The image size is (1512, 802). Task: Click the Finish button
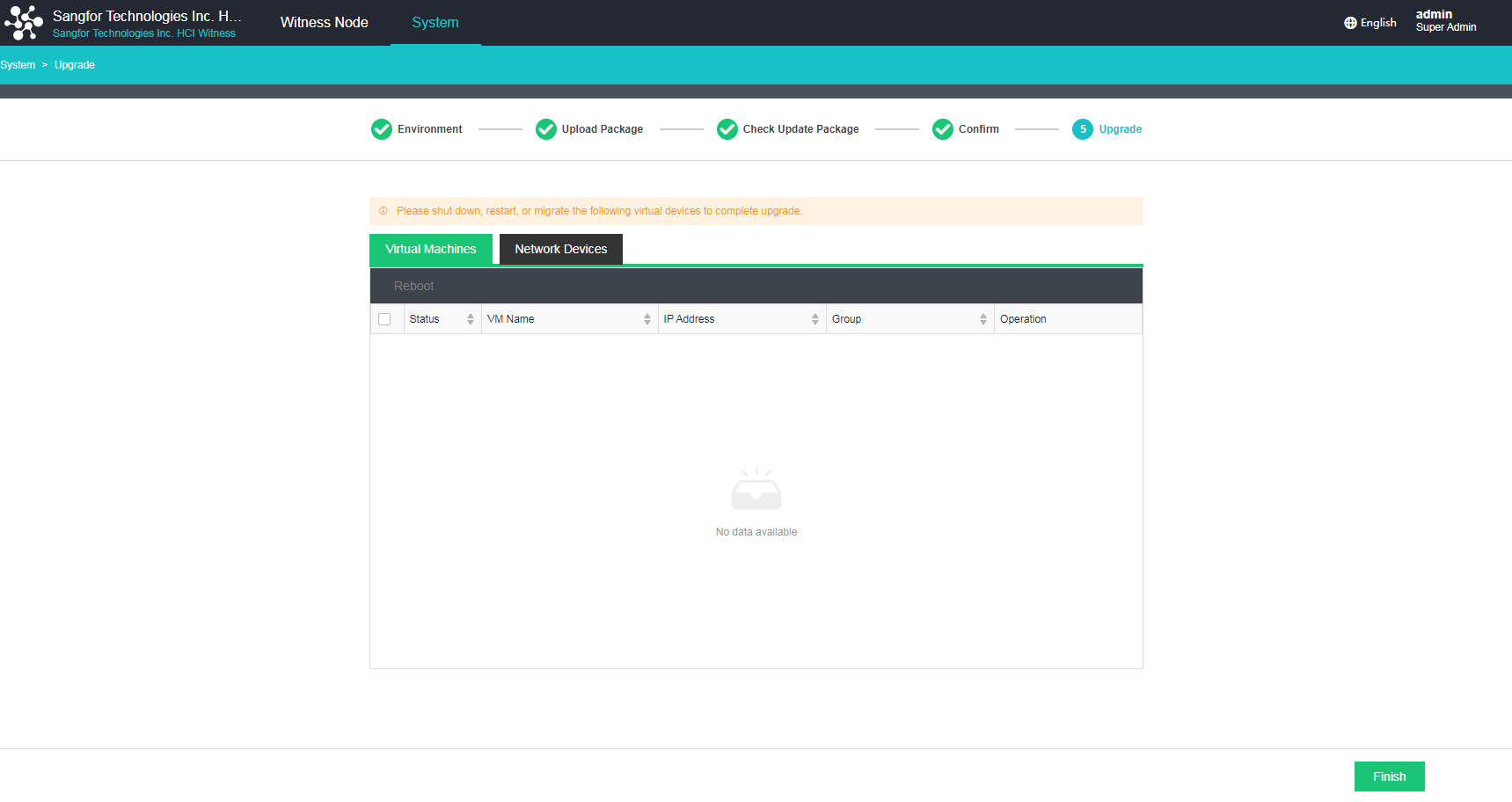point(1389,776)
